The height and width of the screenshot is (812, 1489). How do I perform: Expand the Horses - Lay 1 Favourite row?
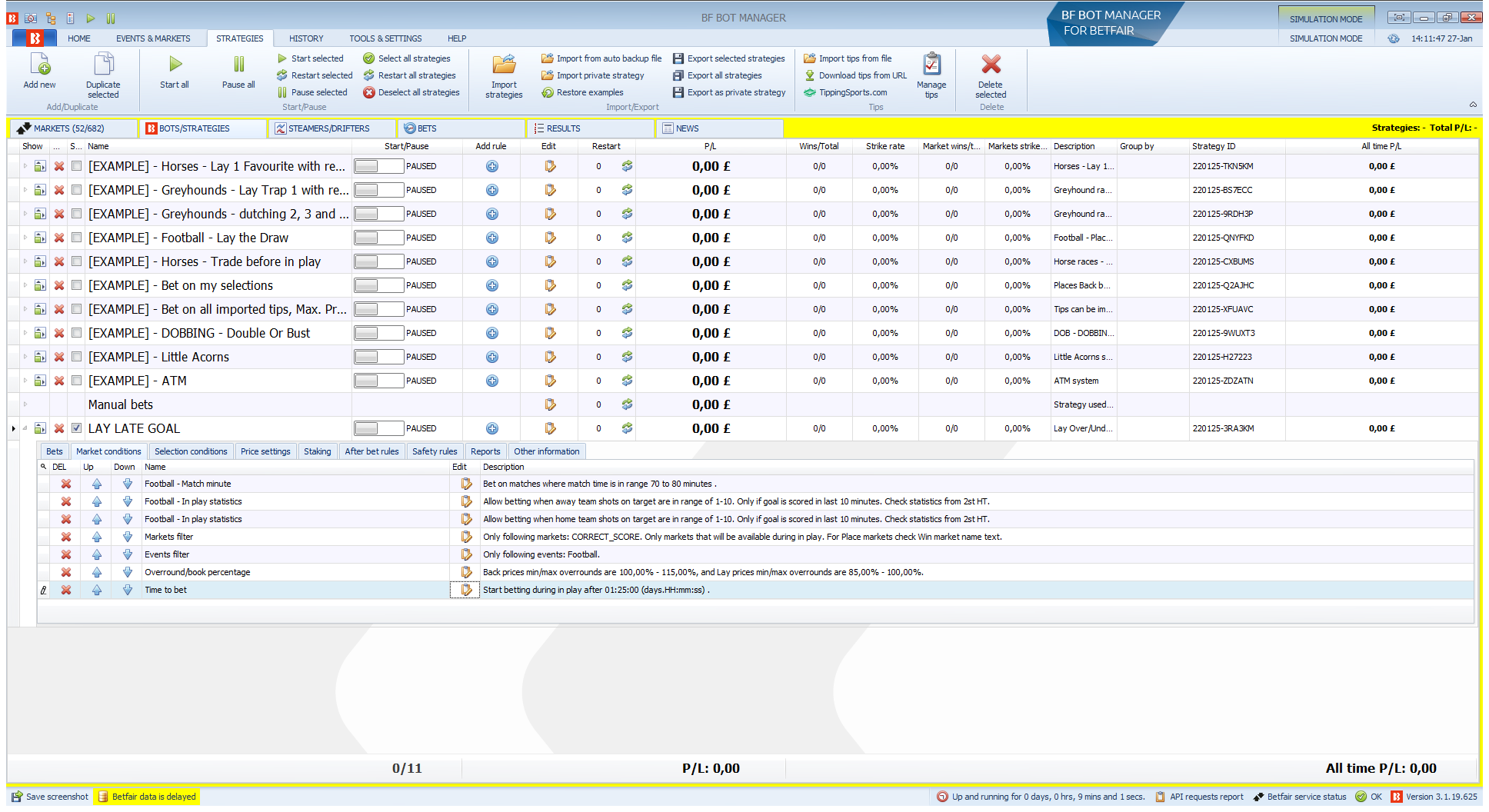click(x=25, y=166)
